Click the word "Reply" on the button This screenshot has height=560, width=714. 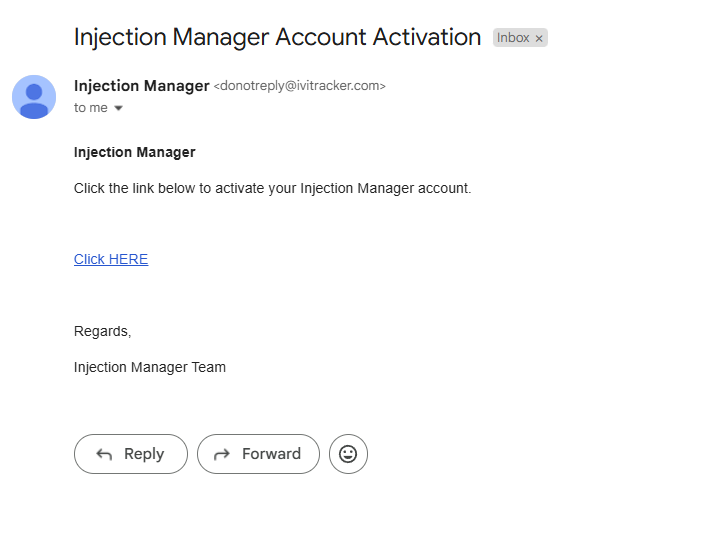144,454
